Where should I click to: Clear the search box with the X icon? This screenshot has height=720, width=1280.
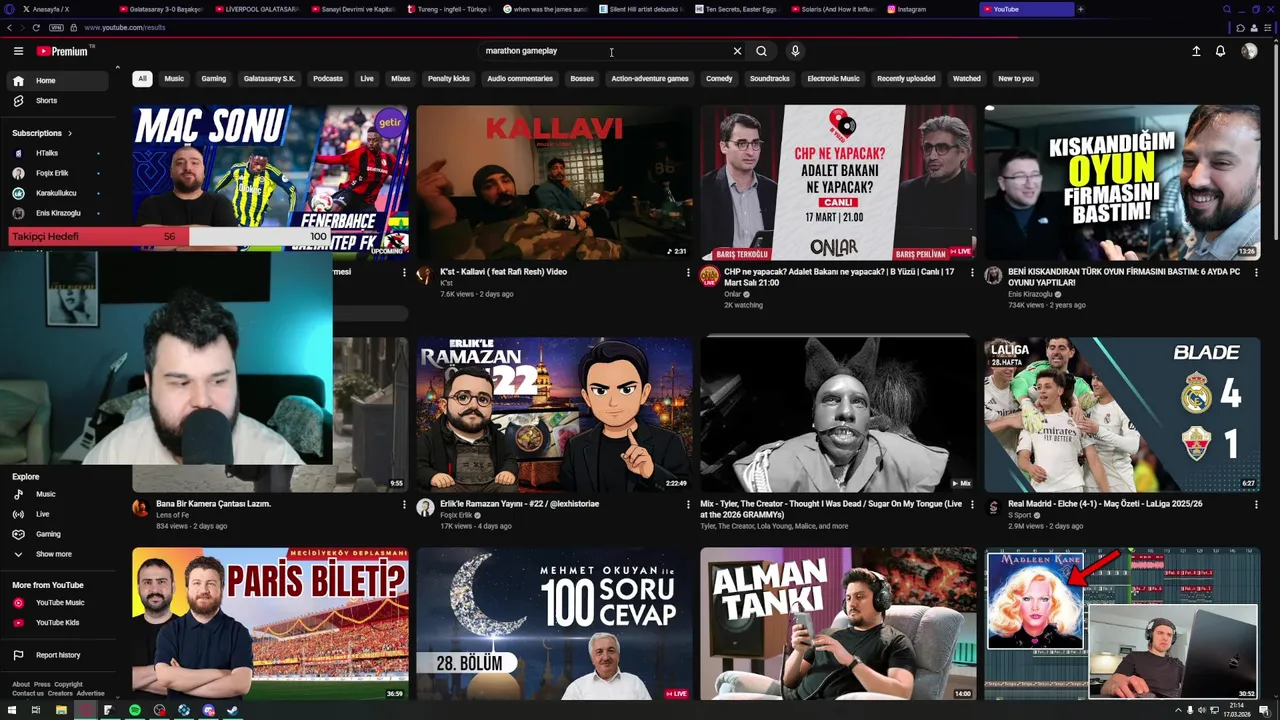pos(737,51)
